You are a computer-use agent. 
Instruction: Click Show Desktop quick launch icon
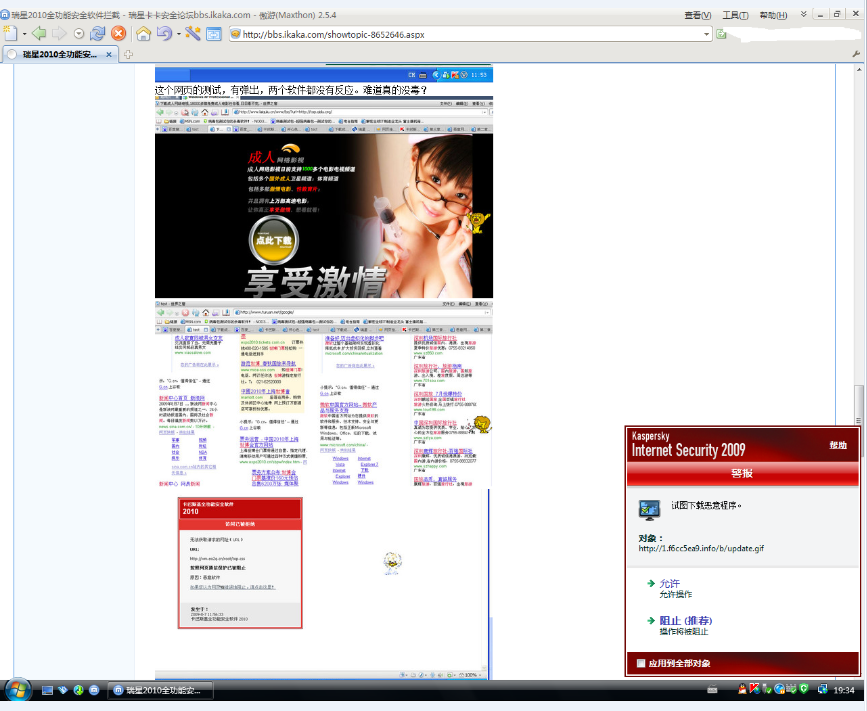(48, 689)
